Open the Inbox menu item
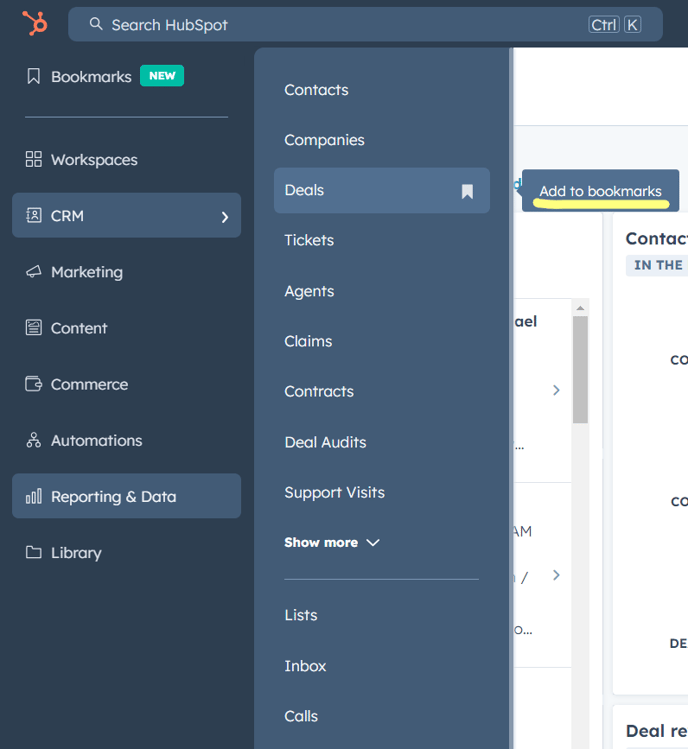Viewport: 688px width, 749px height. [305, 666]
